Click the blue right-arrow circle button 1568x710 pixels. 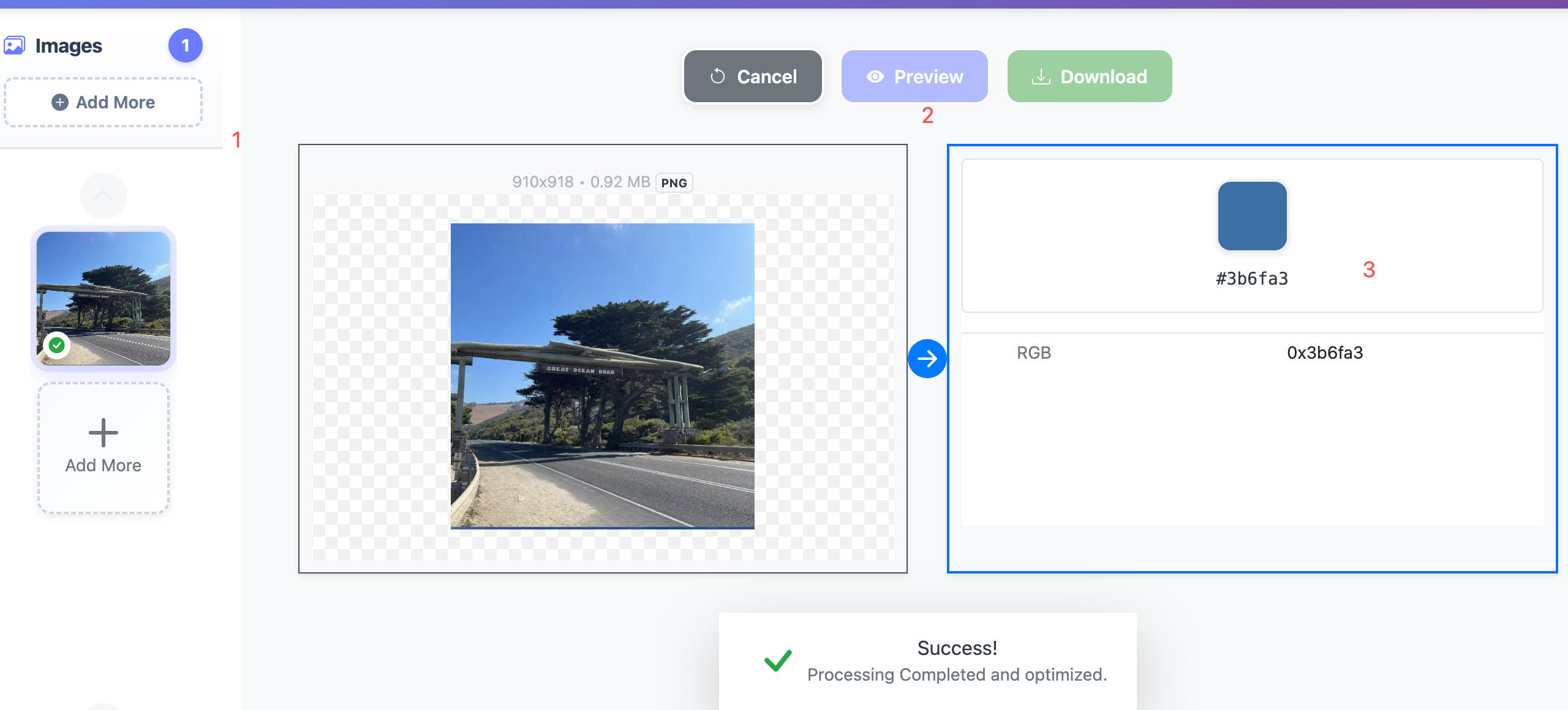coord(927,359)
